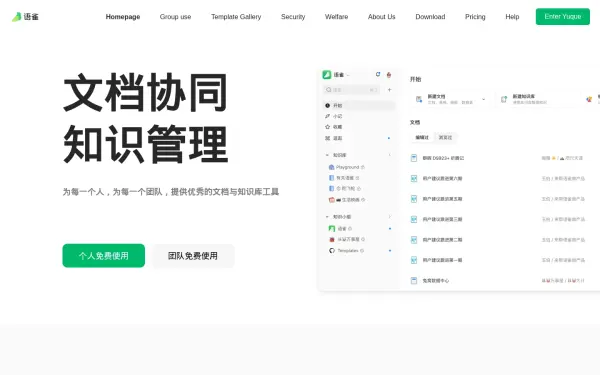Click the green Yuque app icon in preview sidebar
600x375 pixels.
(x=326, y=75)
